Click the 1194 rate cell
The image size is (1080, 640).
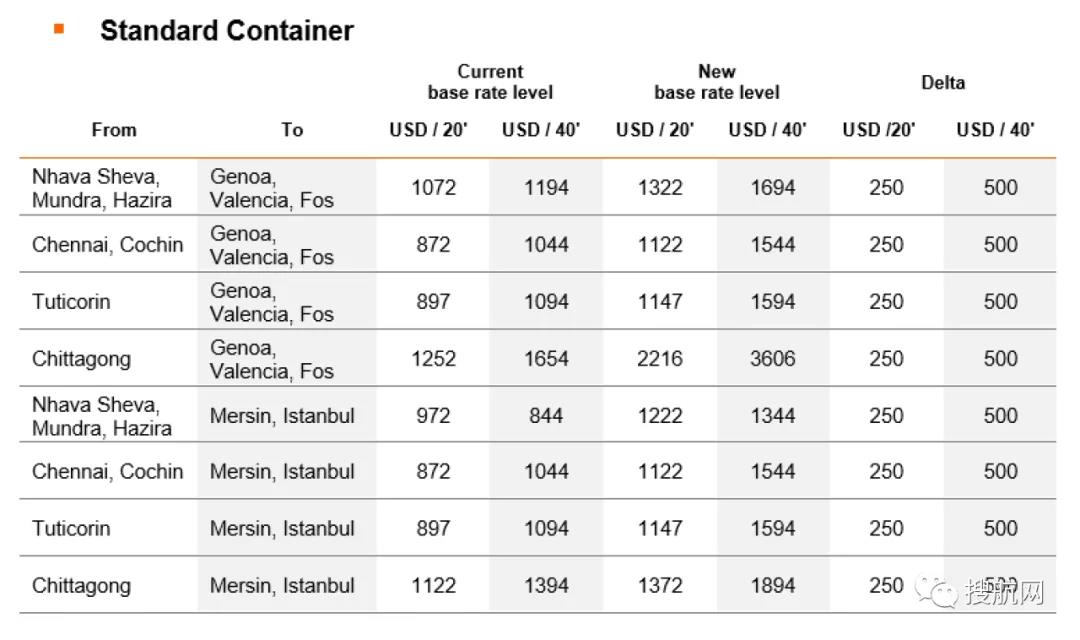tap(546, 187)
